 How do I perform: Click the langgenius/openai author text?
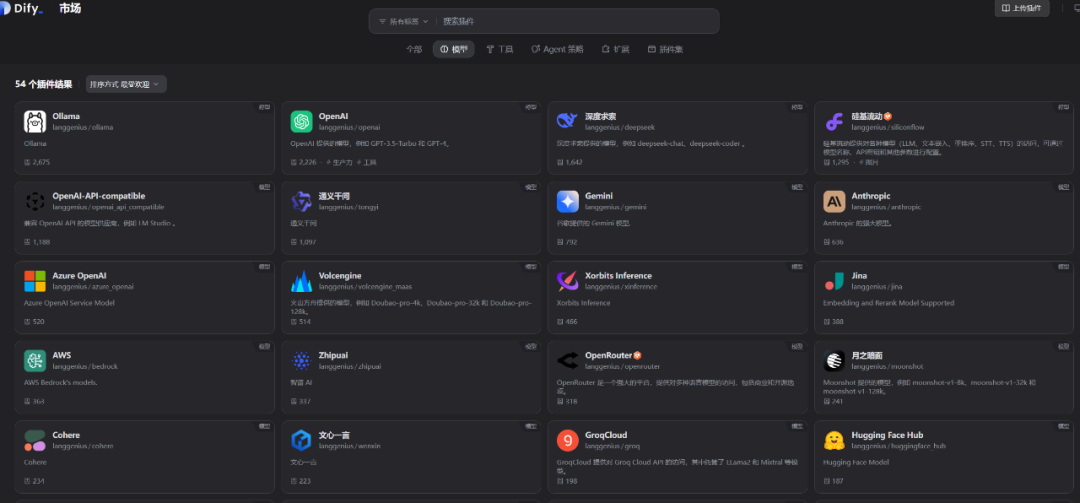coord(349,127)
